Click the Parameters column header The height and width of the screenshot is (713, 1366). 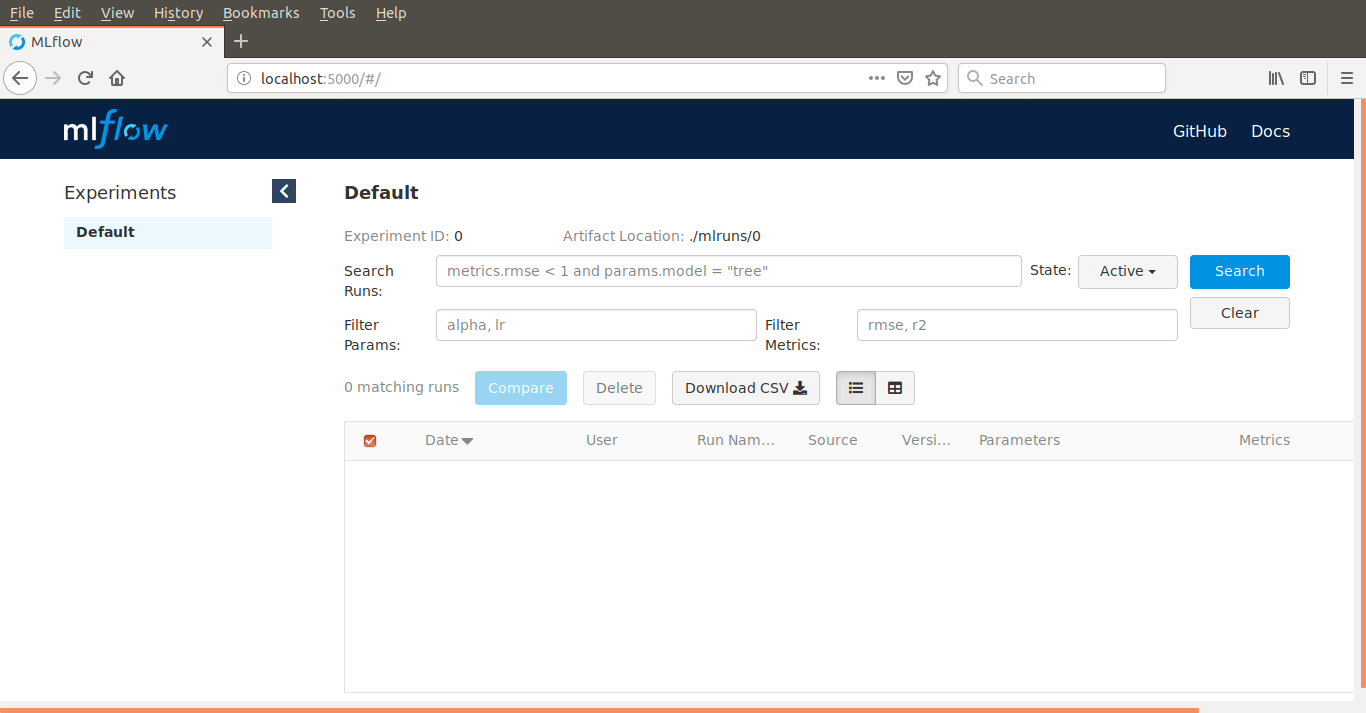1019,440
